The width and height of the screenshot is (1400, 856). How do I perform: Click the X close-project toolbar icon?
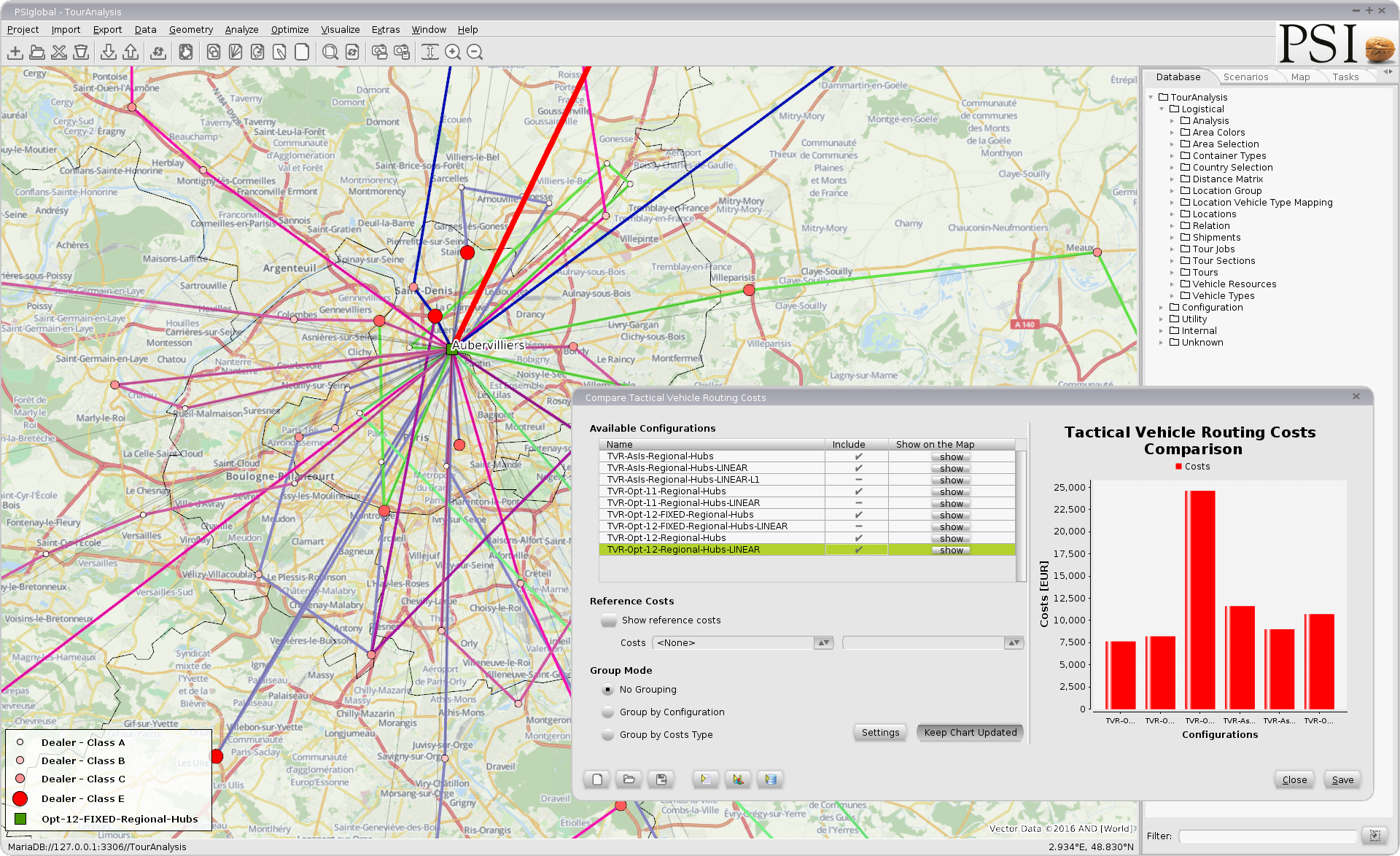(x=59, y=52)
